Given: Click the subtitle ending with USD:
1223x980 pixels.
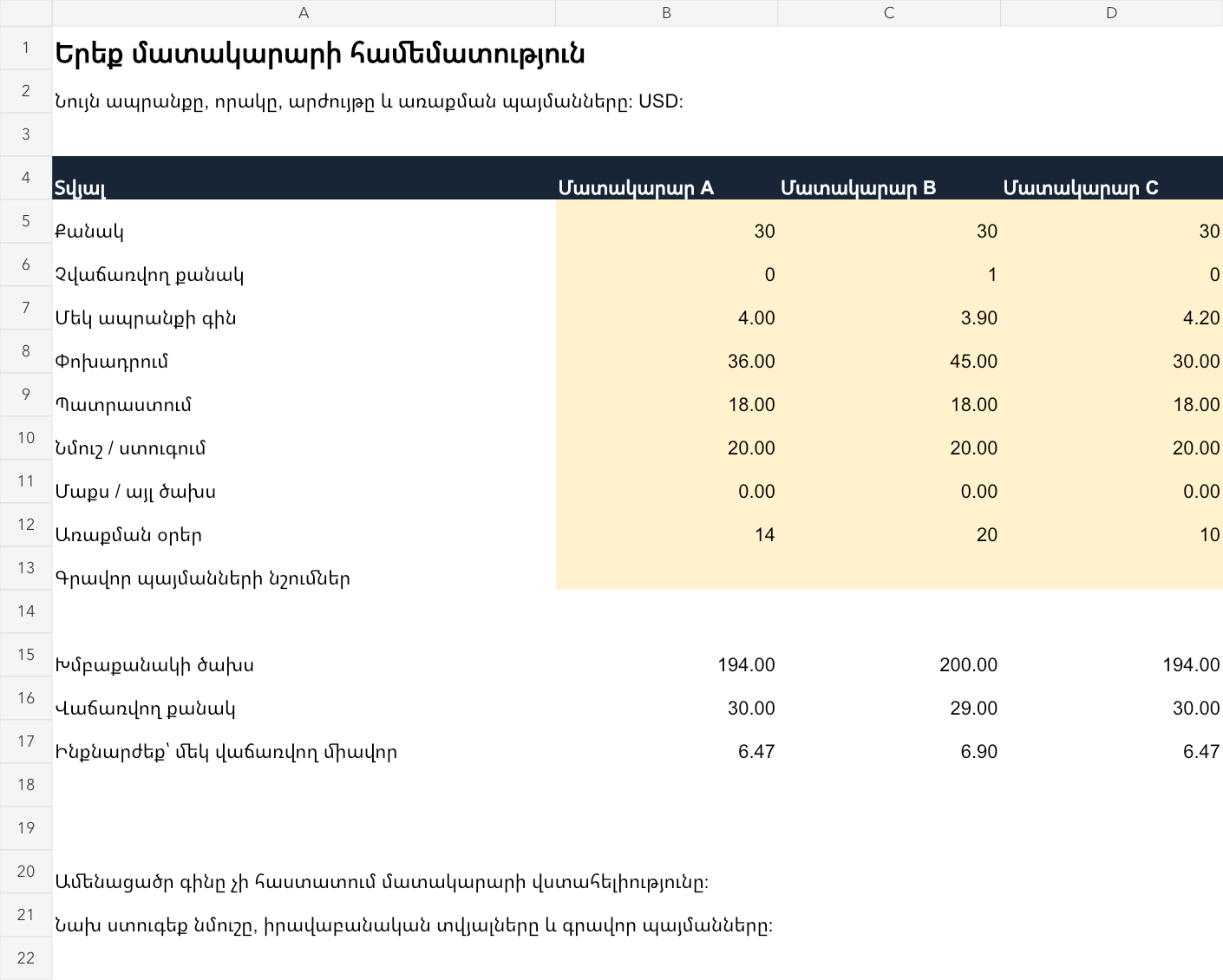Looking at the screenshot, I should click(x=369, y=101).
